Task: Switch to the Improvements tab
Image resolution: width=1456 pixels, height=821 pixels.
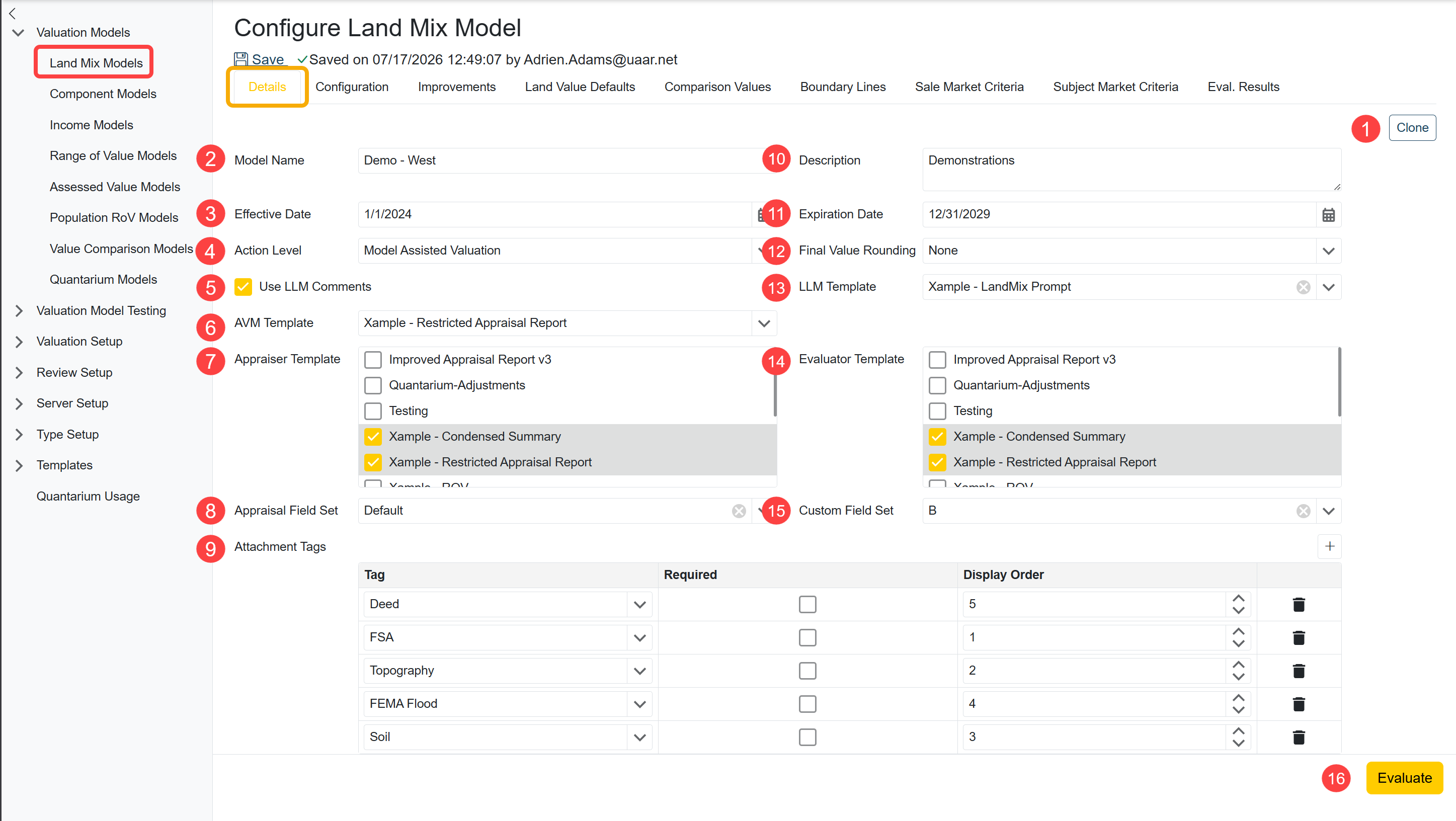Action: [x=457, y=87]
